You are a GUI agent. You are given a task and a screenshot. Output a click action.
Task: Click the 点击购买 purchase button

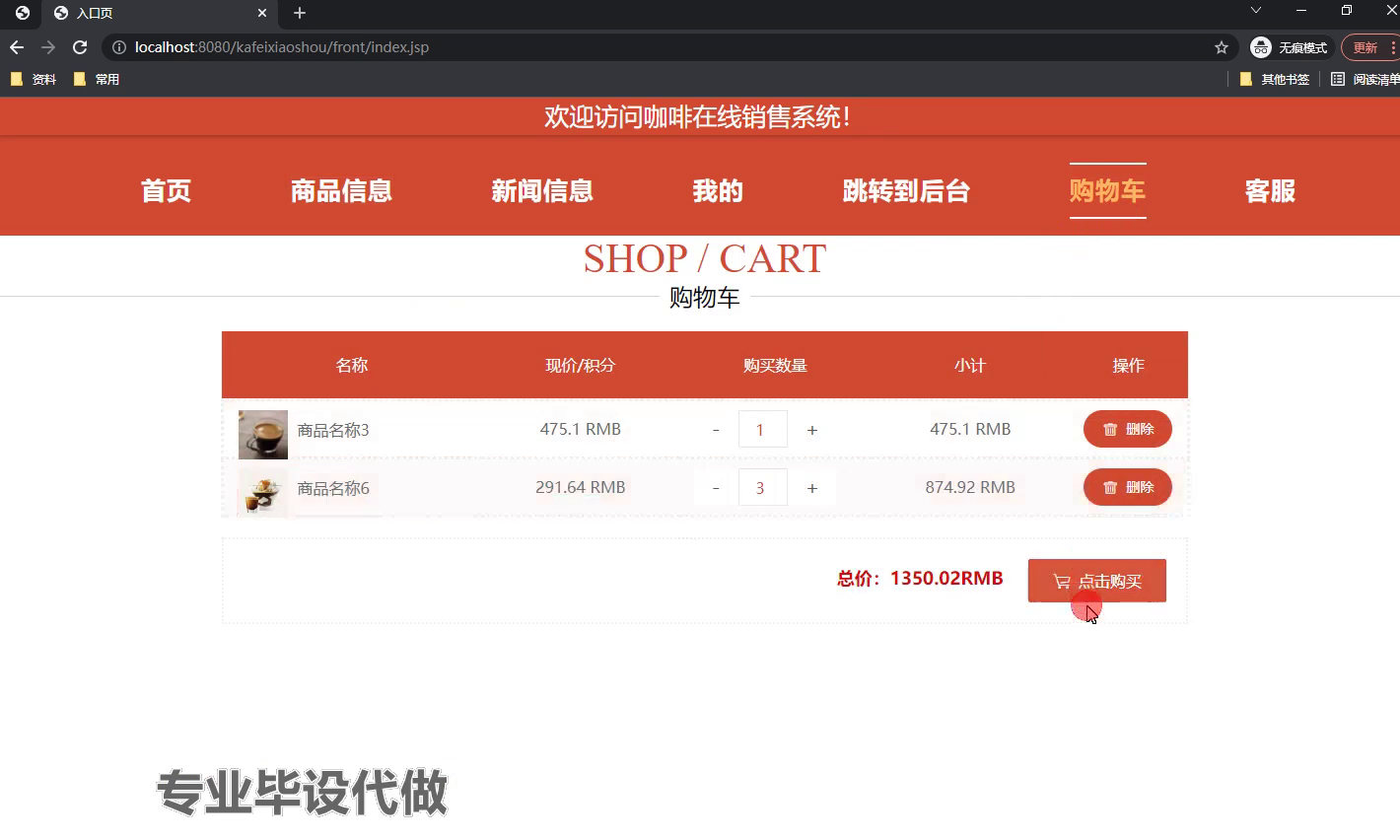pyautogui.click(x=1097, y=581)
